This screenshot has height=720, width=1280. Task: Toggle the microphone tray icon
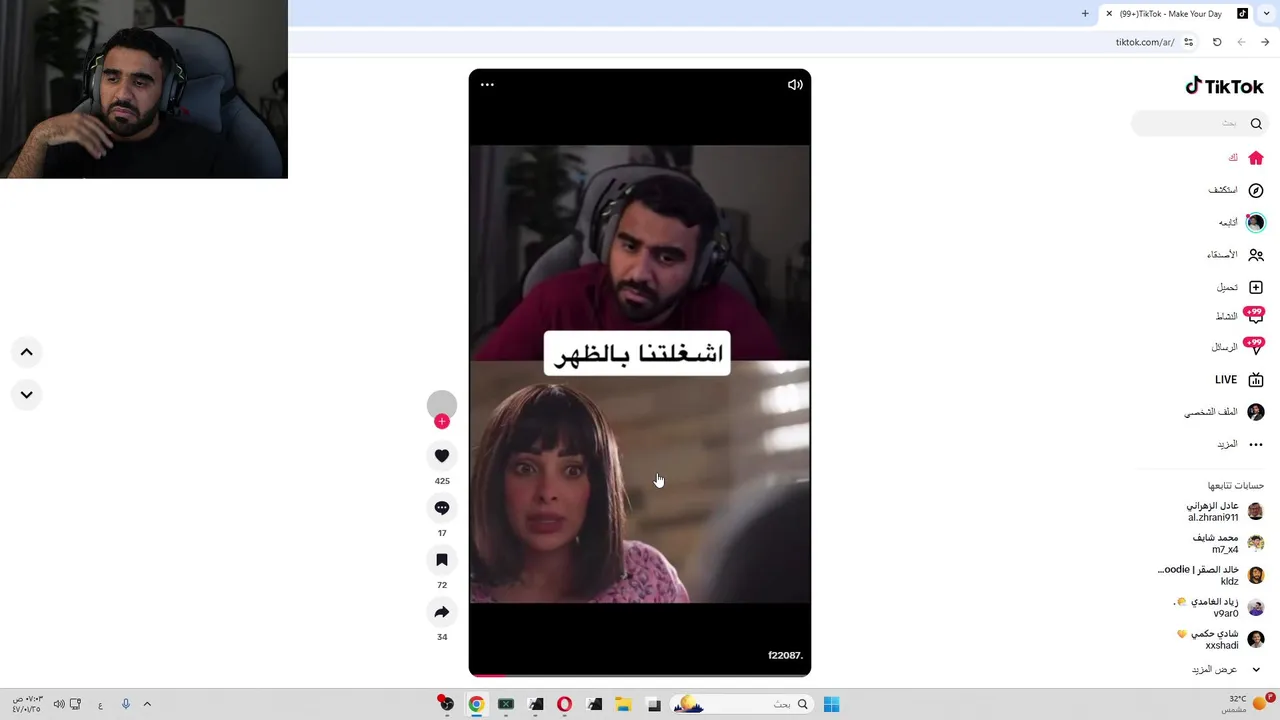coord(125,705)
